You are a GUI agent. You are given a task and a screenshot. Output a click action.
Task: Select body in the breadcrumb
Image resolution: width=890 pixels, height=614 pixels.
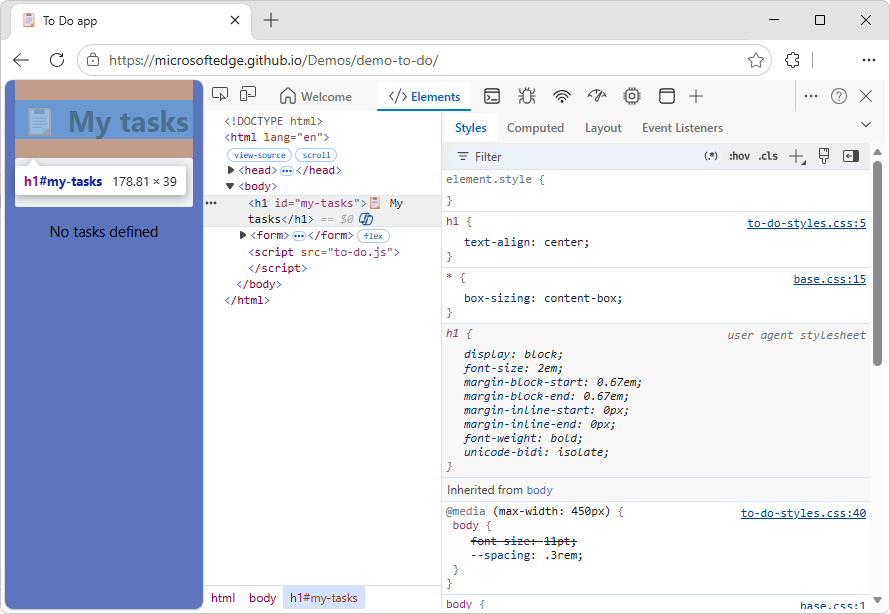pyautogui.click(x=262, y=598)
